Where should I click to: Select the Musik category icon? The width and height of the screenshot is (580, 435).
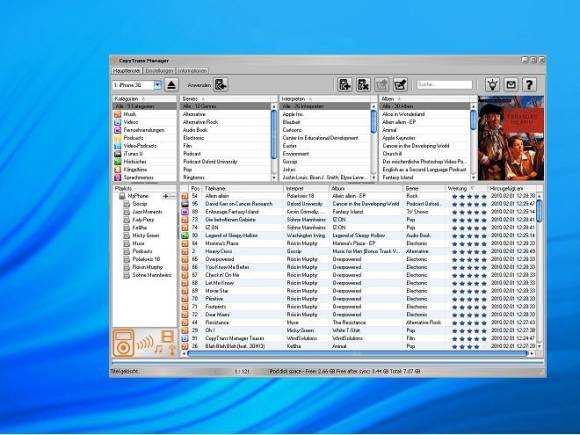[118, 114]
